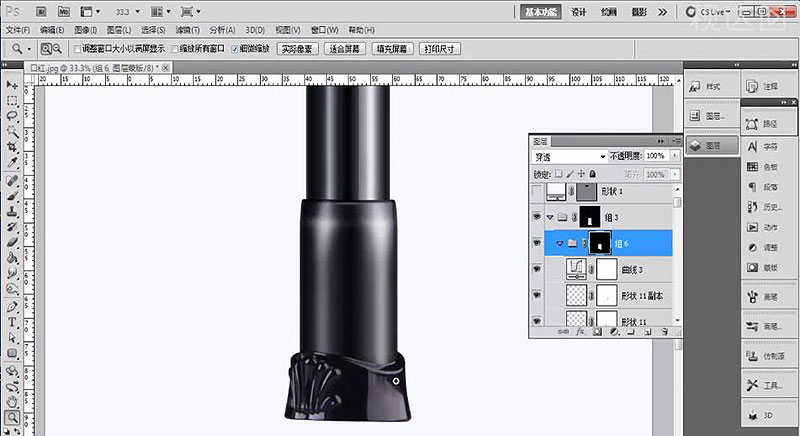
Task: Click the zoom in mode icon
Action: click(x=46, y=48)
